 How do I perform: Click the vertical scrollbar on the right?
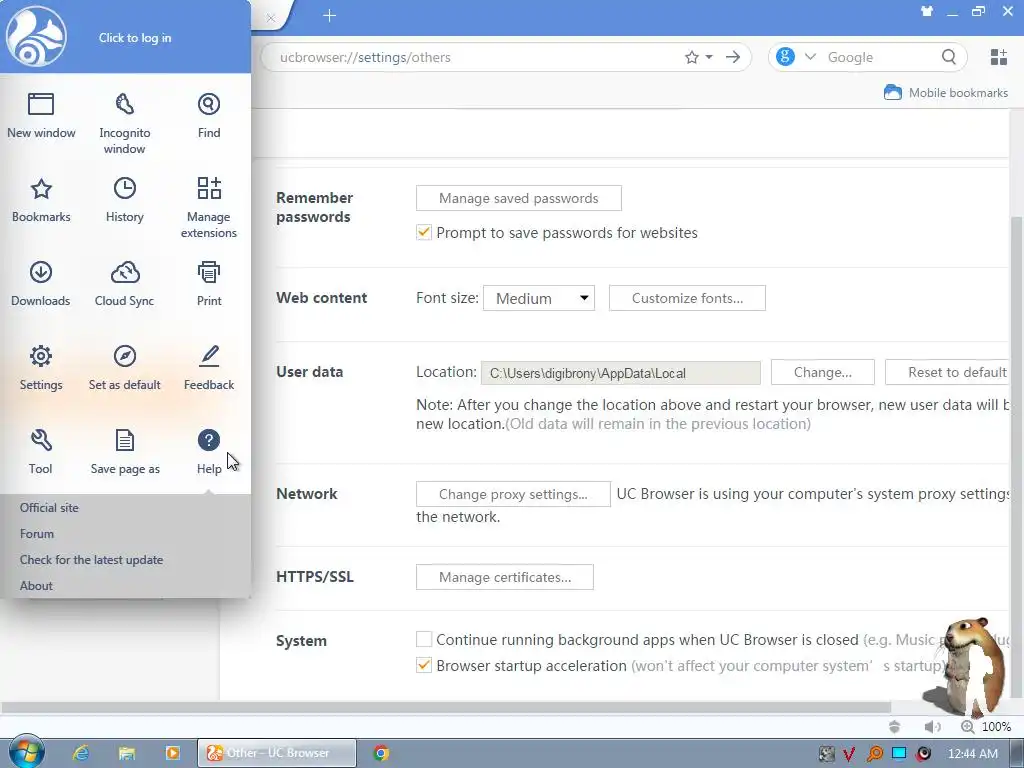coord(1016,457)
